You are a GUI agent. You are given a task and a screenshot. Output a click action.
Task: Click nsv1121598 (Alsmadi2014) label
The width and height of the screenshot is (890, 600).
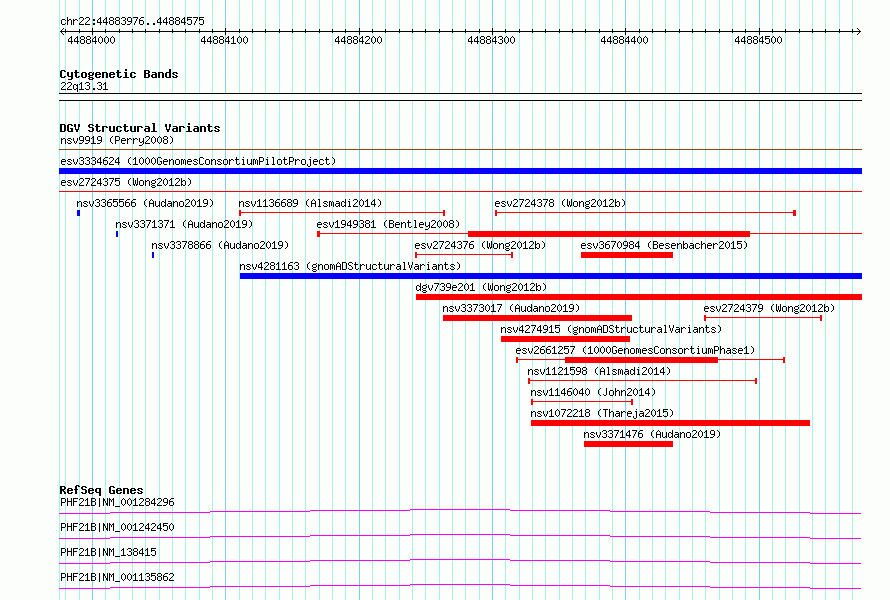(599, 371)
